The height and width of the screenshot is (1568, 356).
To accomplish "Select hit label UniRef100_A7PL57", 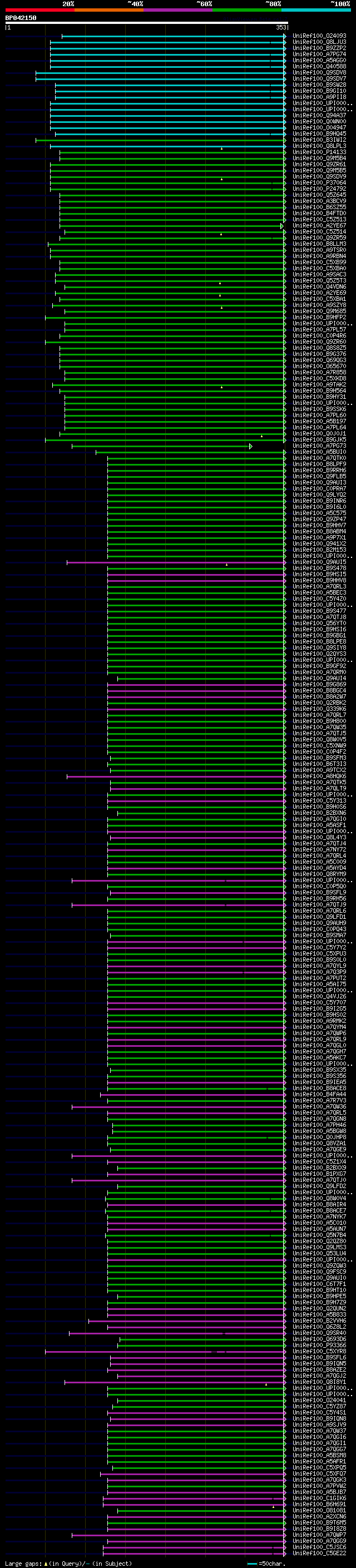I will [319, 329].
